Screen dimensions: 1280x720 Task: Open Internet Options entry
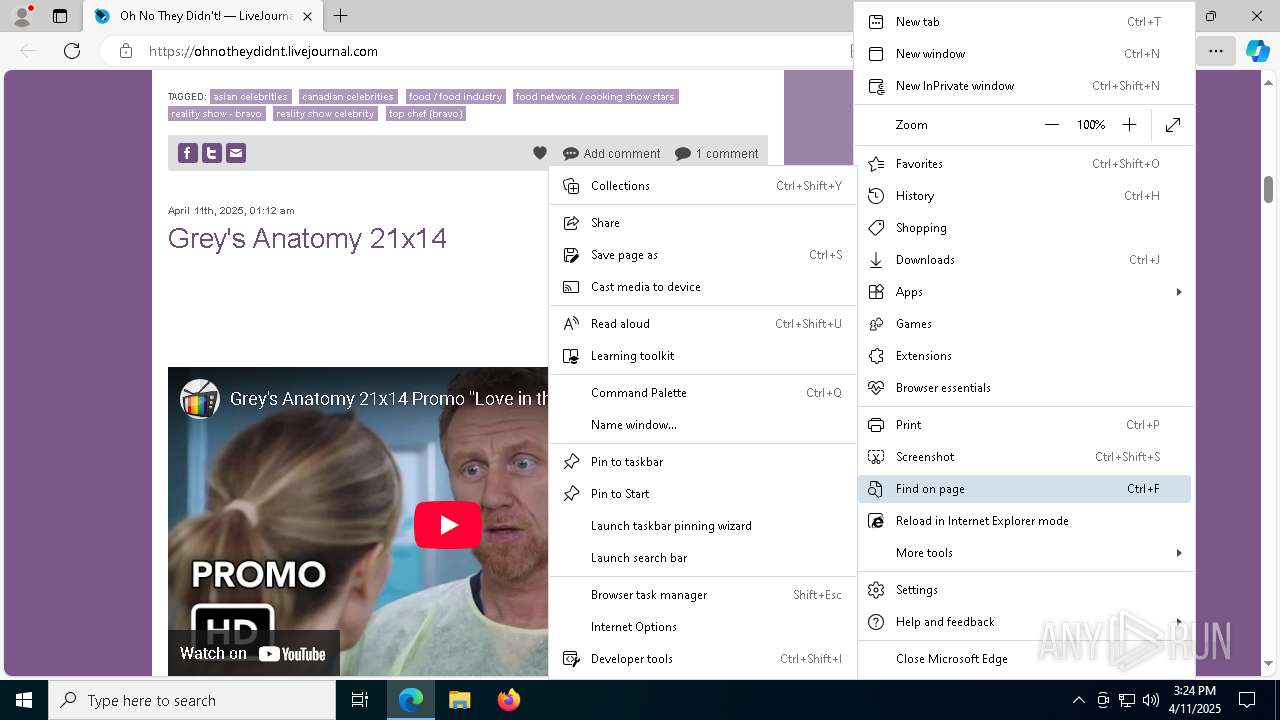(703, 627)
